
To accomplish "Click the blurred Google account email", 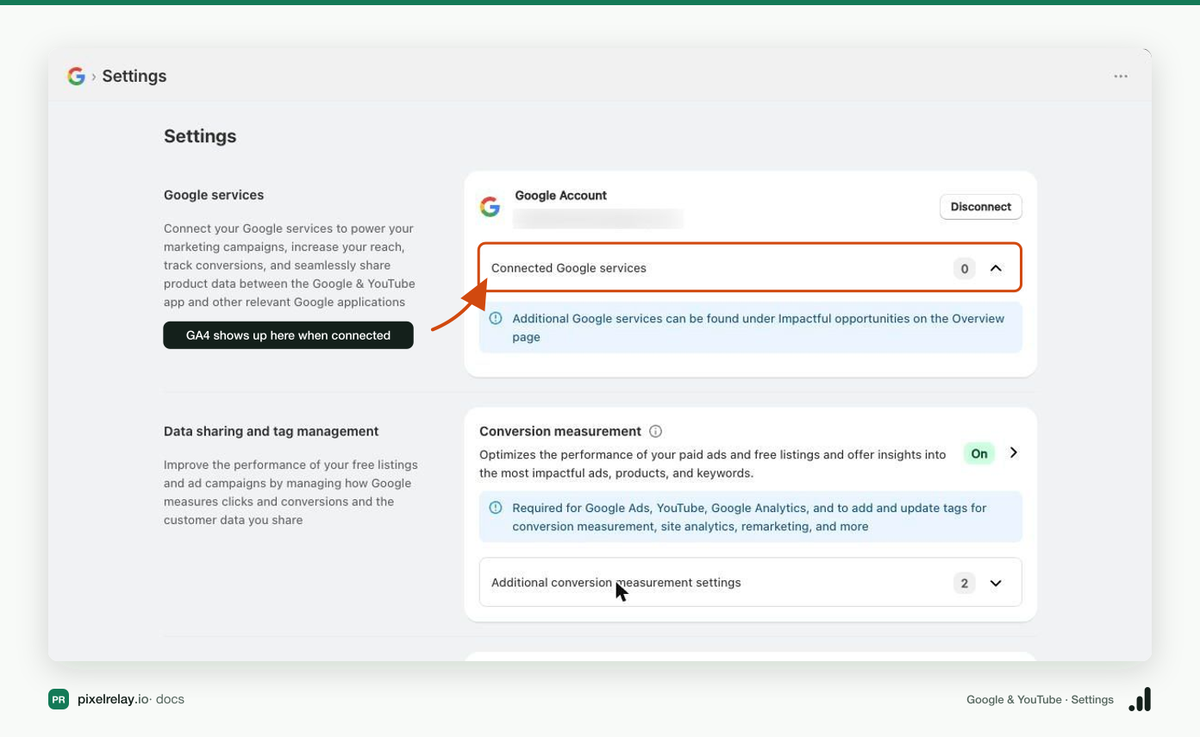I will (x=598, y=218).
